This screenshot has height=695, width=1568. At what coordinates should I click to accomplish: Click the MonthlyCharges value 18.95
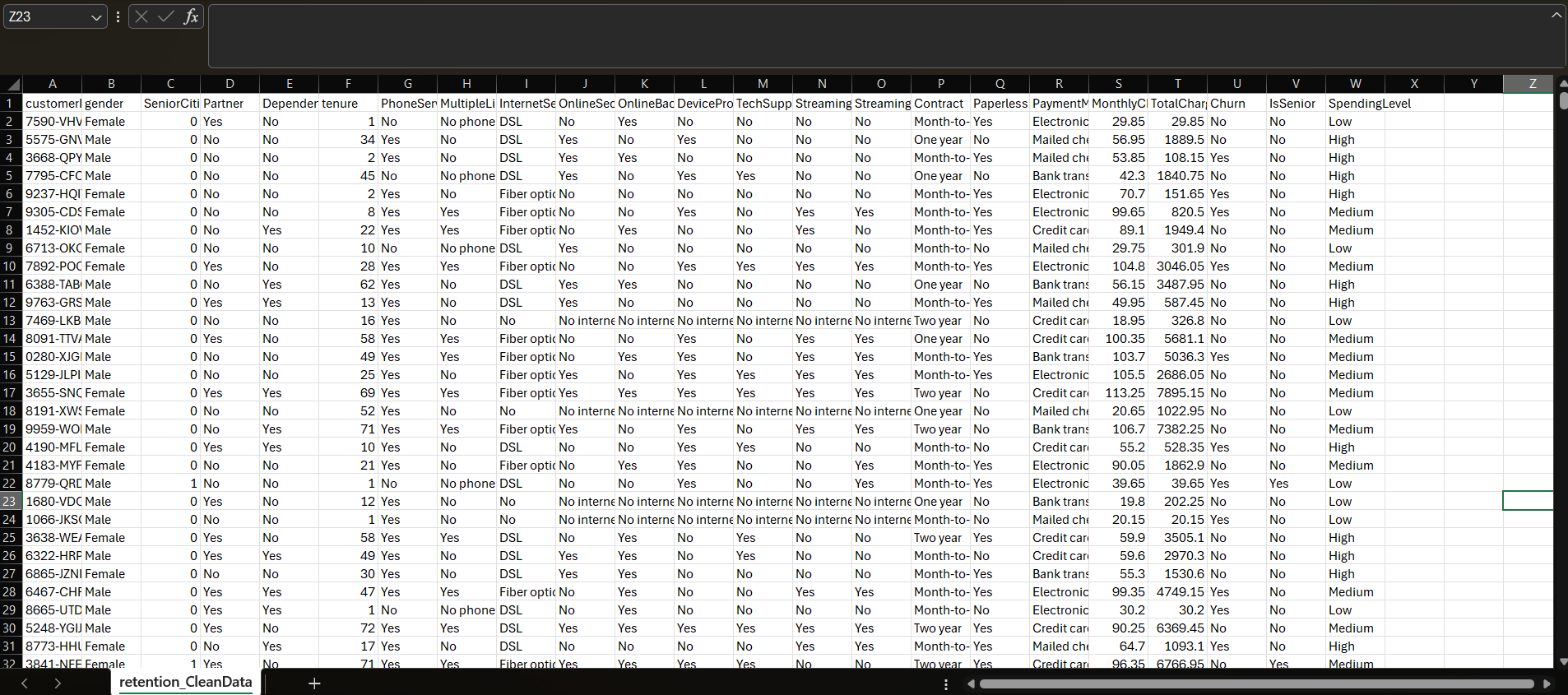tap(1119, 321)
